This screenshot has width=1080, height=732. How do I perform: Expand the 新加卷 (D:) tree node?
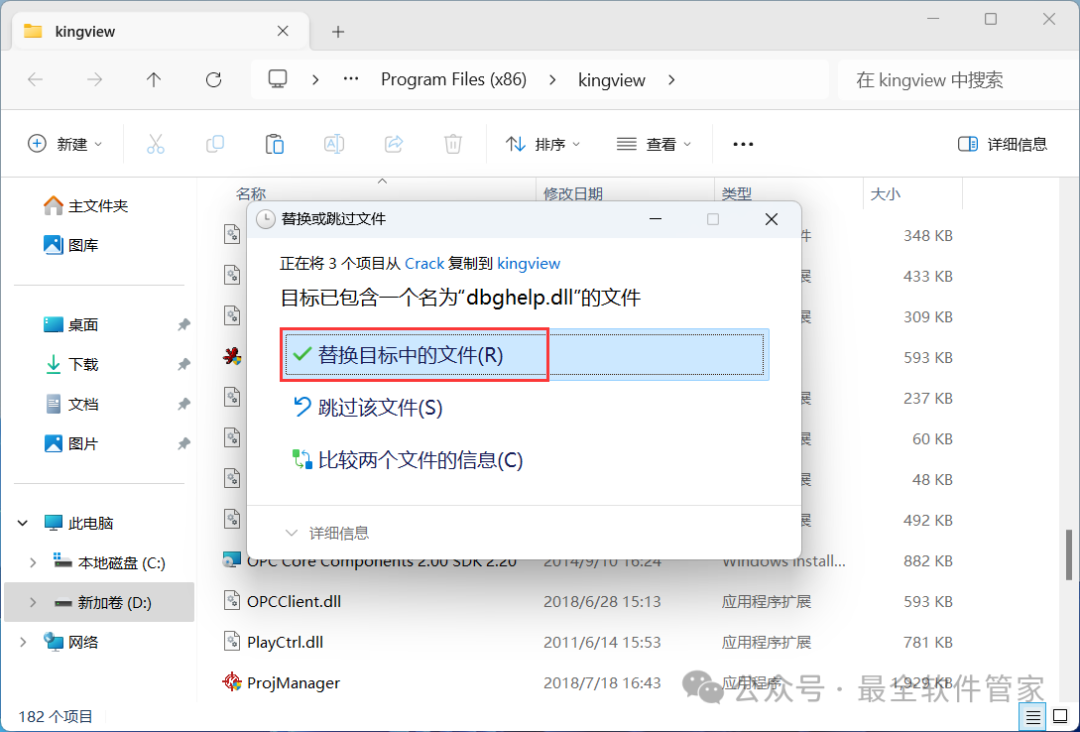[32, 603]
